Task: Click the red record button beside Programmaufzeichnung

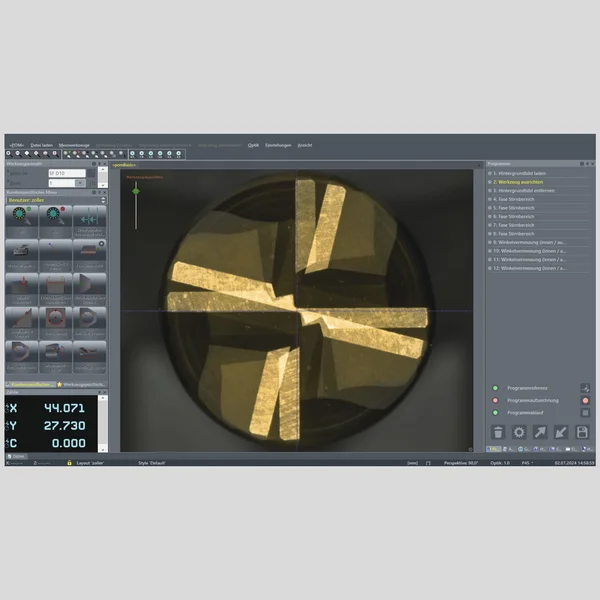Action: tap(584, 400)
